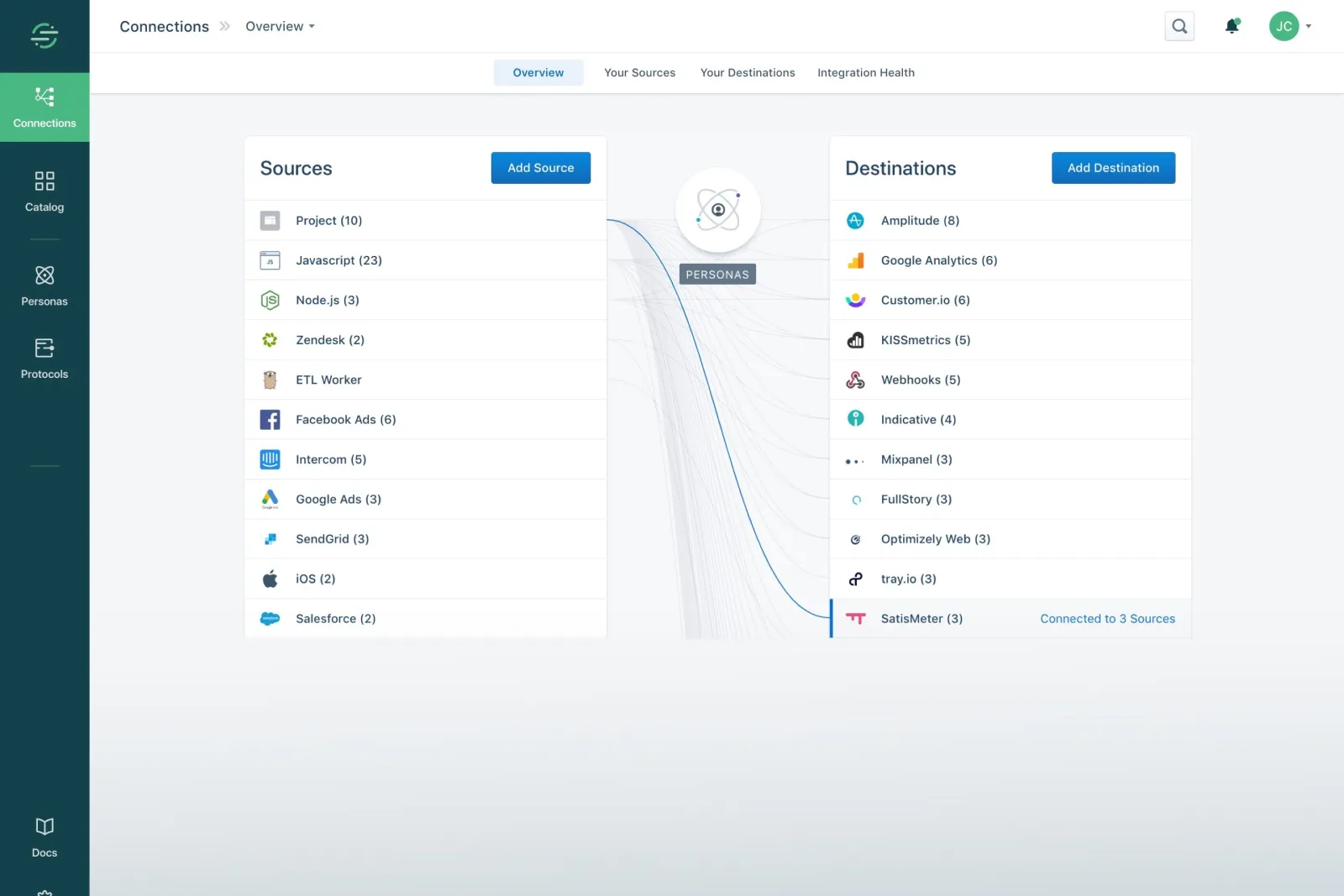Screen dimensions: 1344x896
Task: Click the Webhooks logo icon
Action: coord(855,380)
